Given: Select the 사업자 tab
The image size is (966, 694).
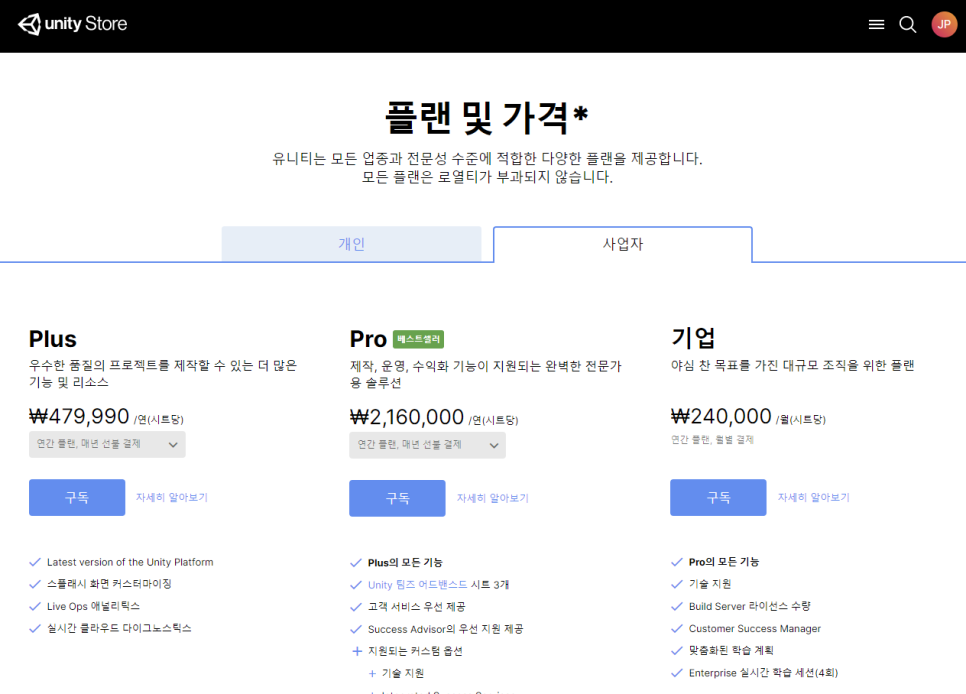Looking at the screenshot, I should [622, 244].
